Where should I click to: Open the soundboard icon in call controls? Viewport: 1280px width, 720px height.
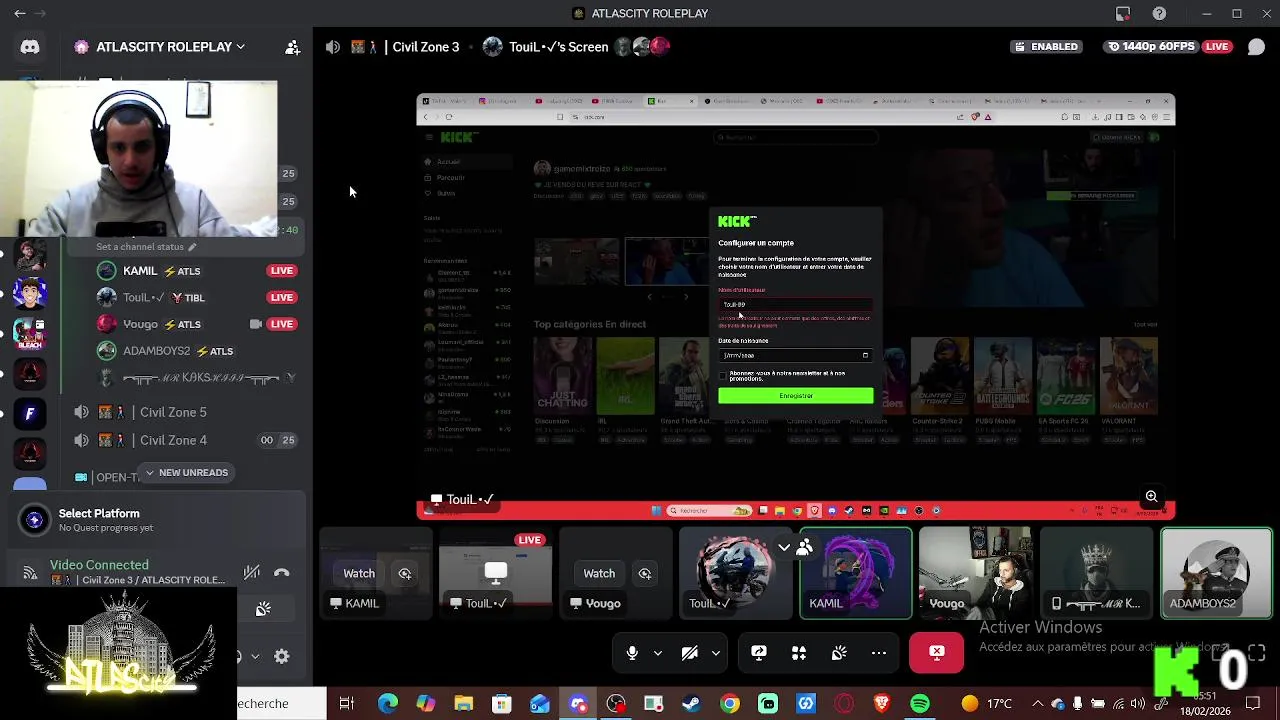coord(839,653)
